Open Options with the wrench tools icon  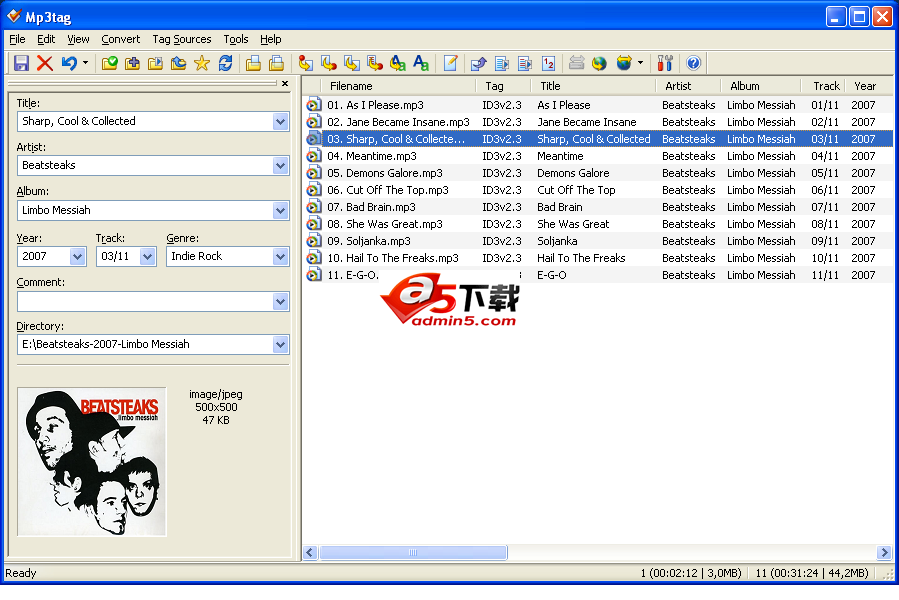[665, 63]
